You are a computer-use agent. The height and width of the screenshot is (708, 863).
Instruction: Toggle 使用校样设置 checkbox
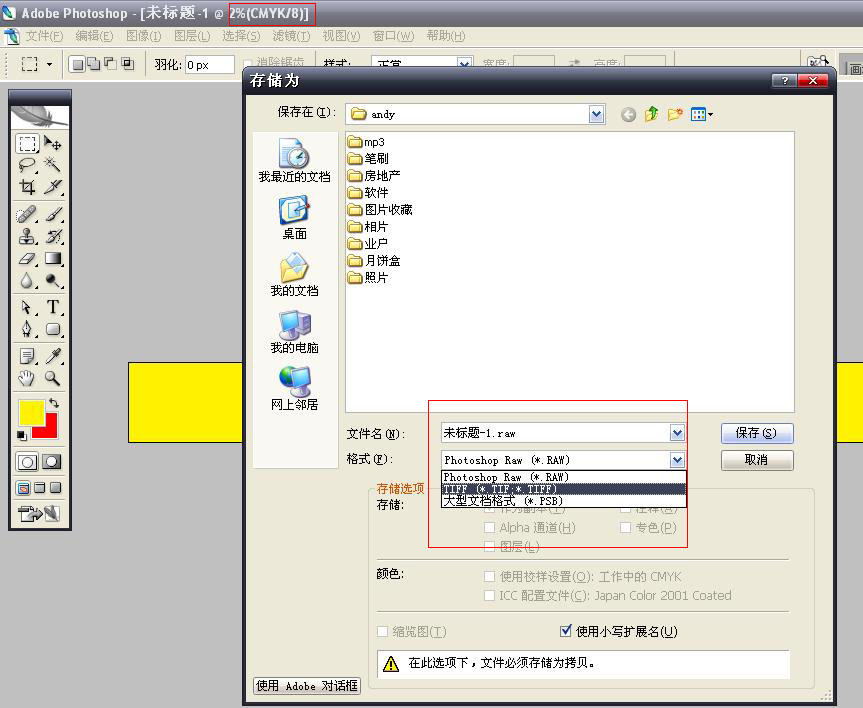(x=489, y=576)
